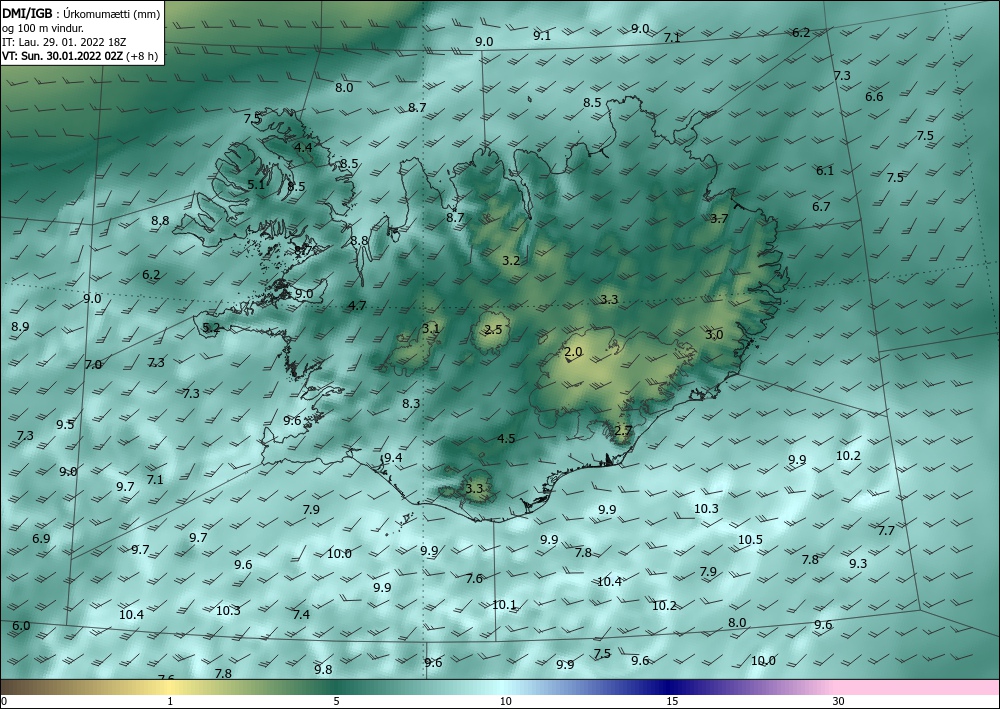Click the value 3.0 in east Iceland
This screenshot has height=709, width=1000.
click(x=714, y=335)
